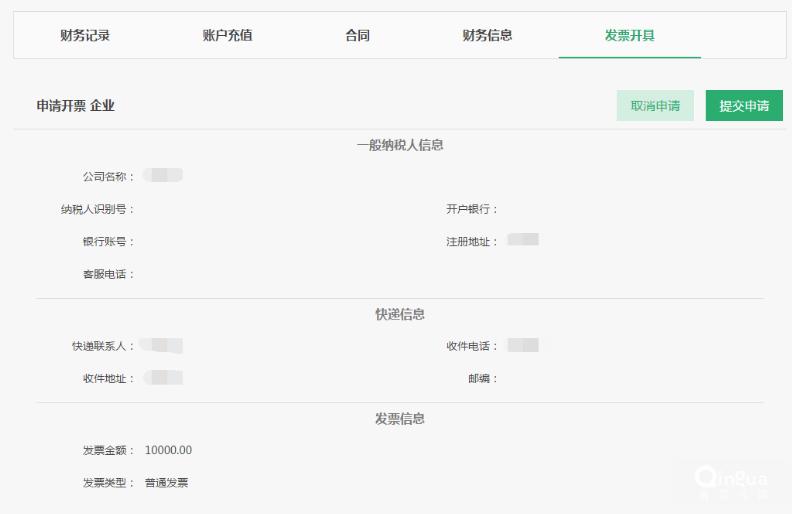The width and height of the screenshot is (792, 514).
Task: Click the 申请开票 企业 heading
Action: point(76,105)
